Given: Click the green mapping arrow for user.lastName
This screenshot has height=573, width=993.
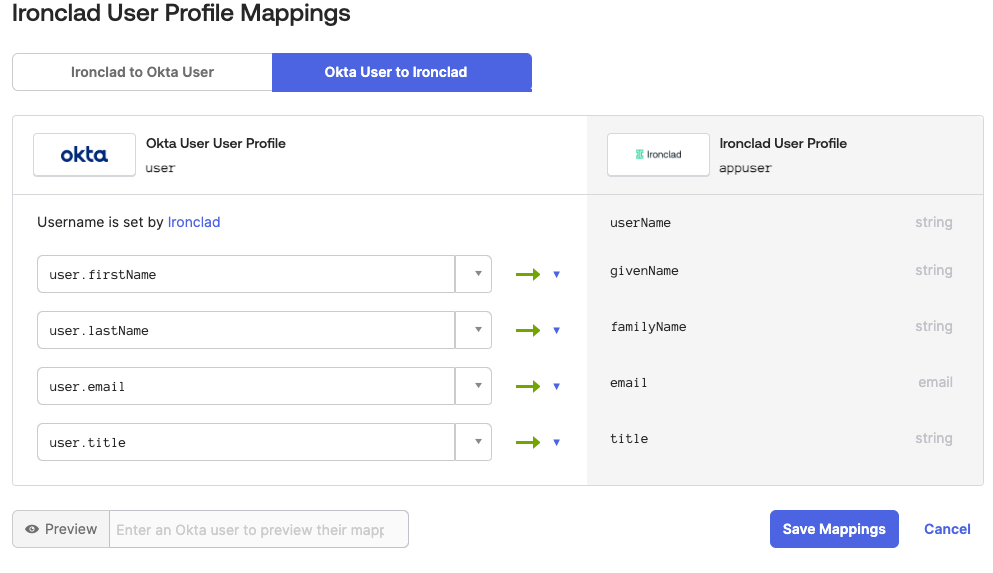Looking at the screenshot, I should 528,330.
